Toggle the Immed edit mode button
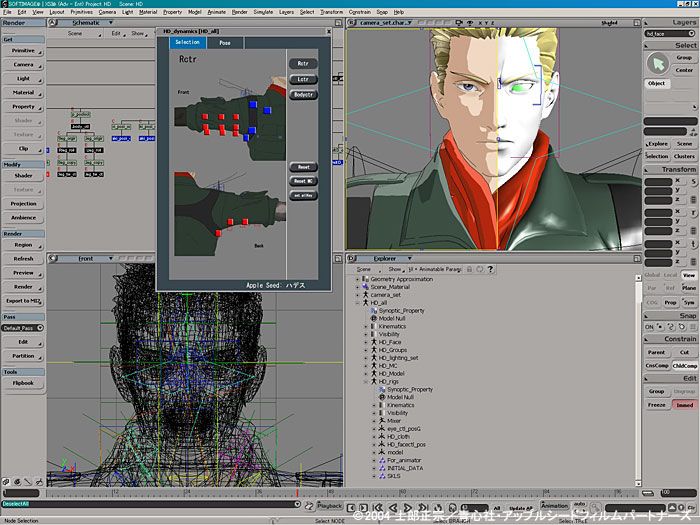This screenshot has height=525, width=700. [x=684, y=405]
